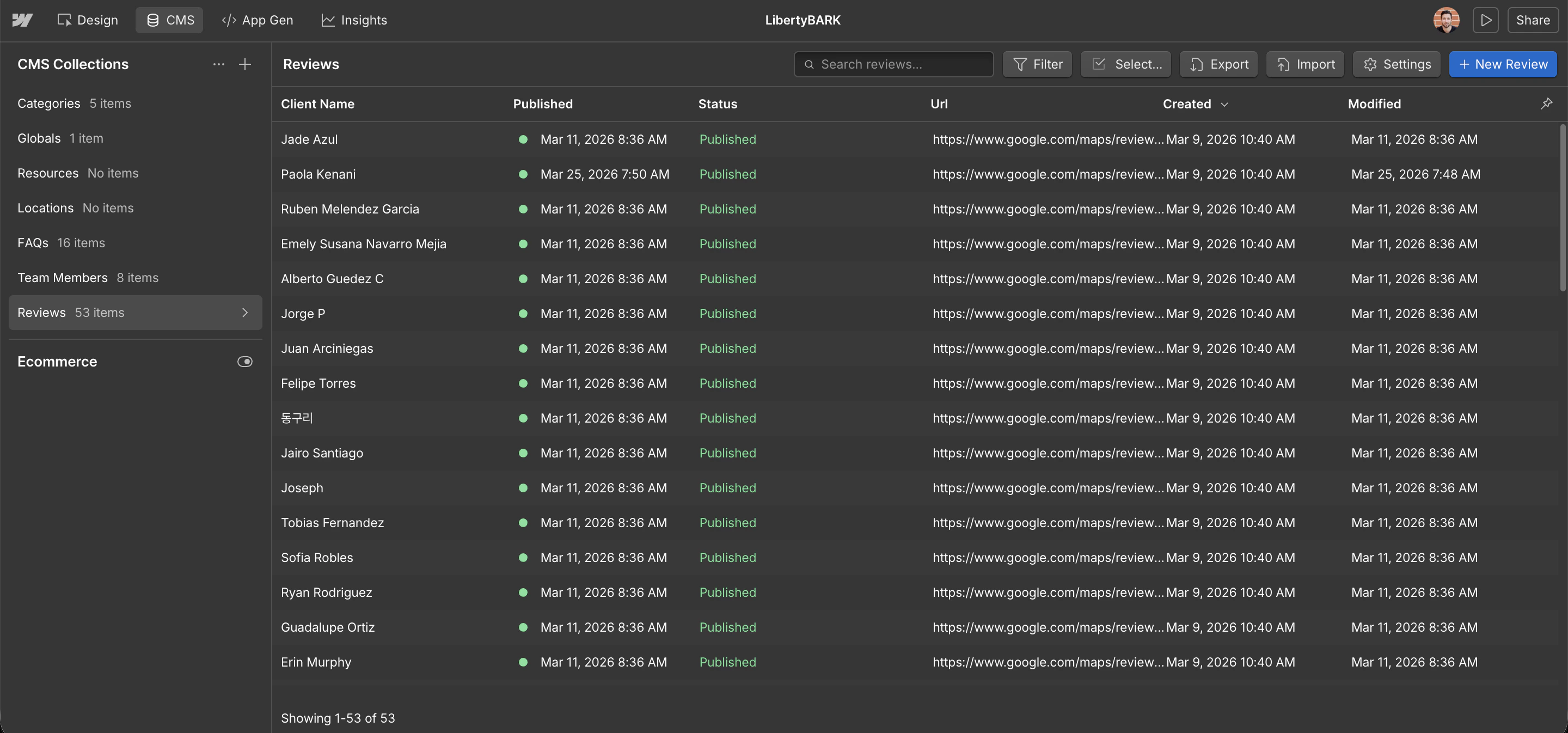1568x733 pixels.
Task: Open the Select items checkbox mode
Action: pyautogui.click(x=1125, y=64)
